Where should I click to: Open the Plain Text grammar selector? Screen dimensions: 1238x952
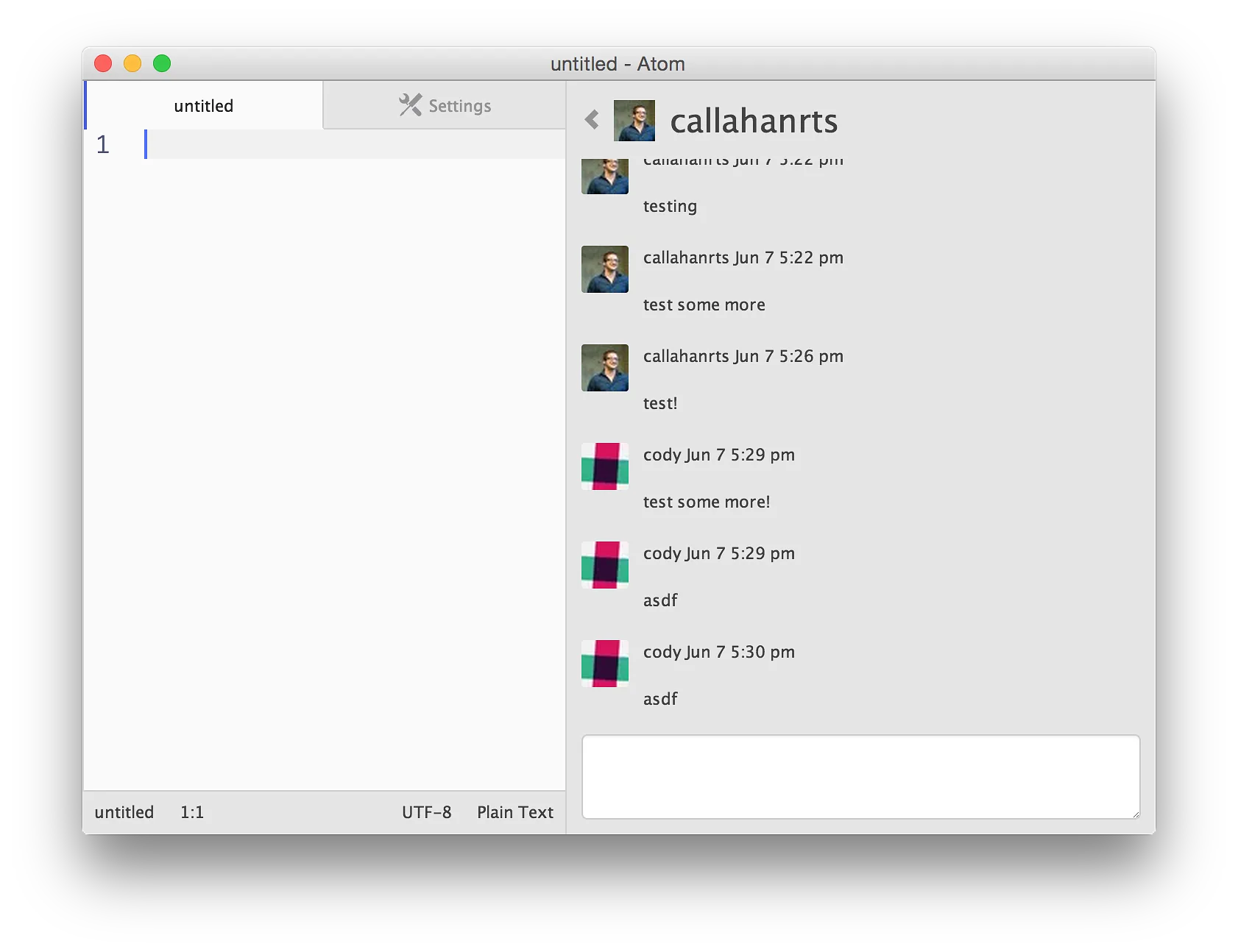pos(515,812)
